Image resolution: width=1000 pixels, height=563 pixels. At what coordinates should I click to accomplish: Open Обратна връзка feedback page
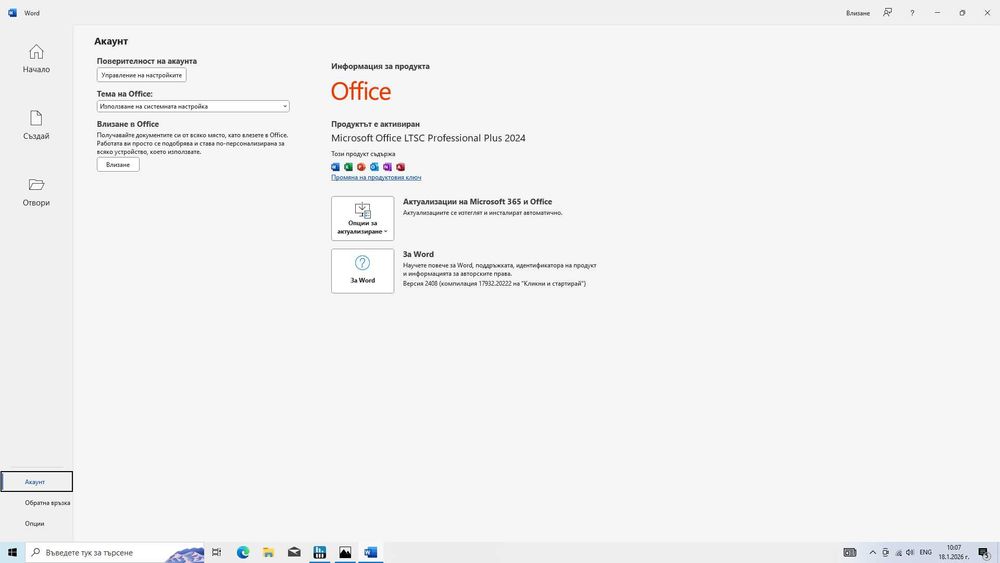click(x=47, y=502)
